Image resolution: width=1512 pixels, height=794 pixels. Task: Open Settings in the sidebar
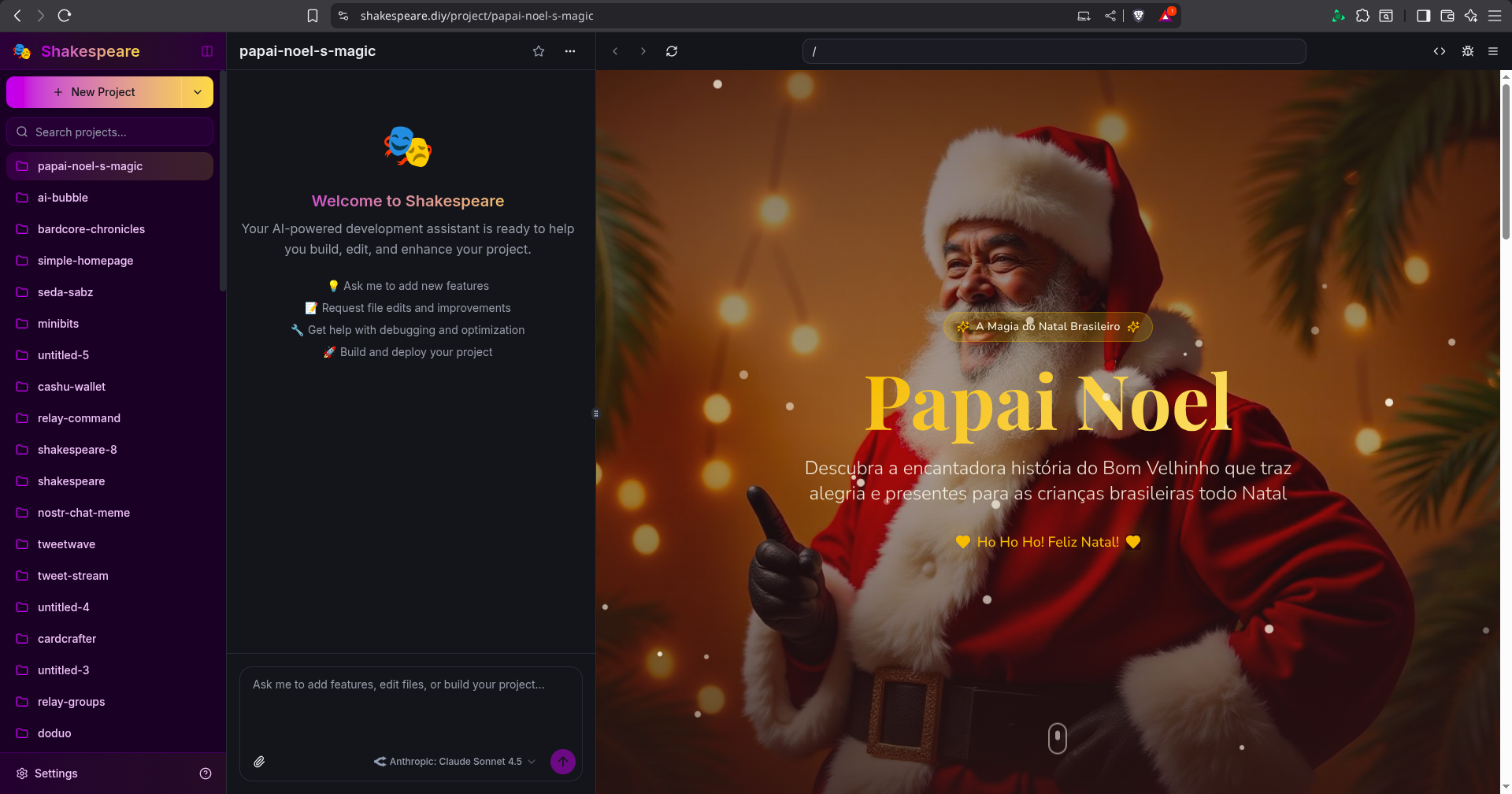point(56,774)
